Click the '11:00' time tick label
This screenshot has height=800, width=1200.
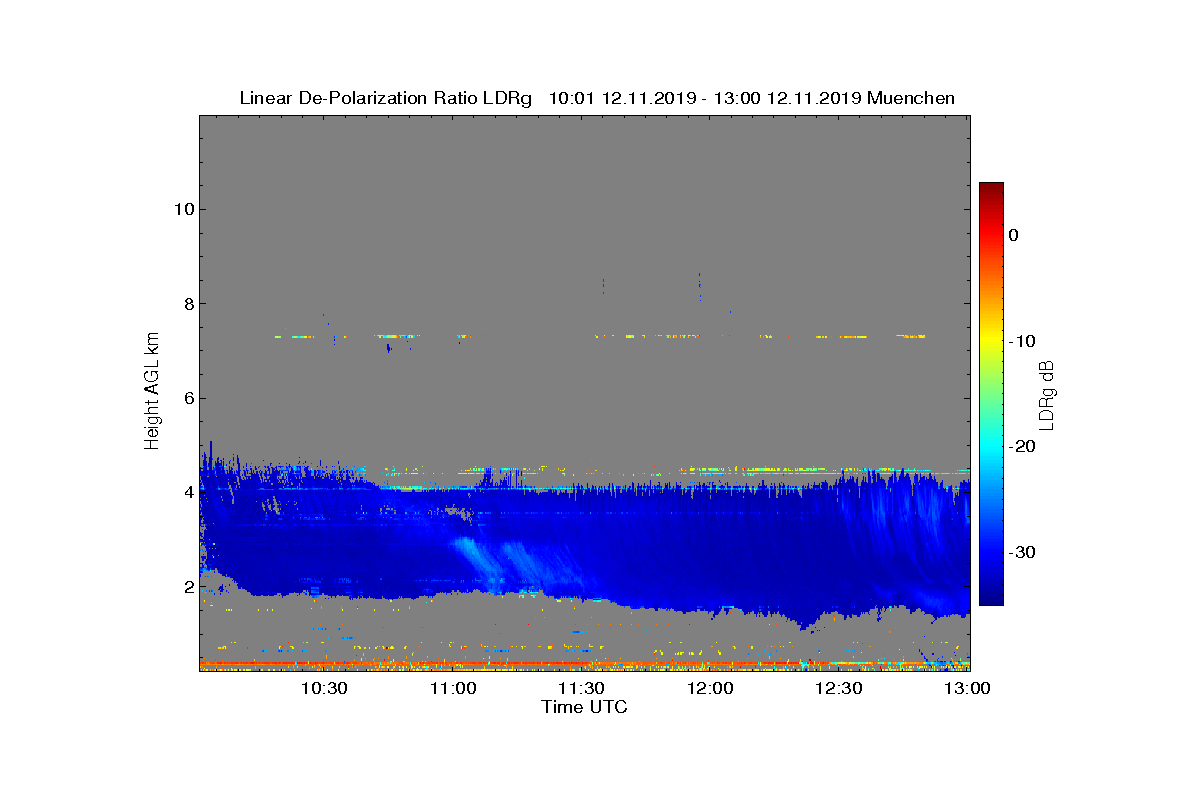click(x=453, y=688)
